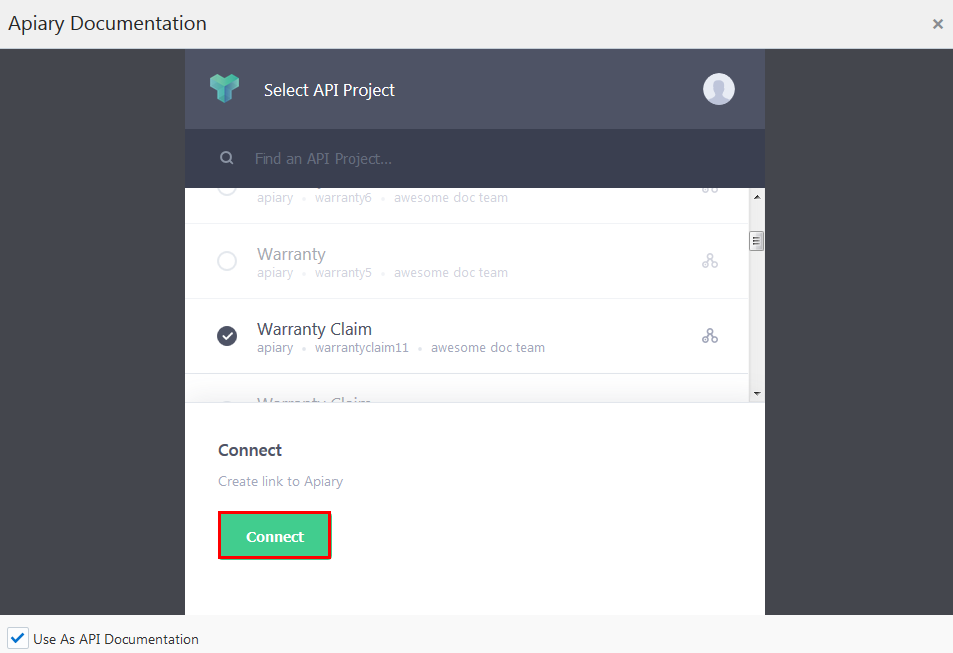
Task: Close the Apiary Documentation dialog
Action: [x=938, y=23]
